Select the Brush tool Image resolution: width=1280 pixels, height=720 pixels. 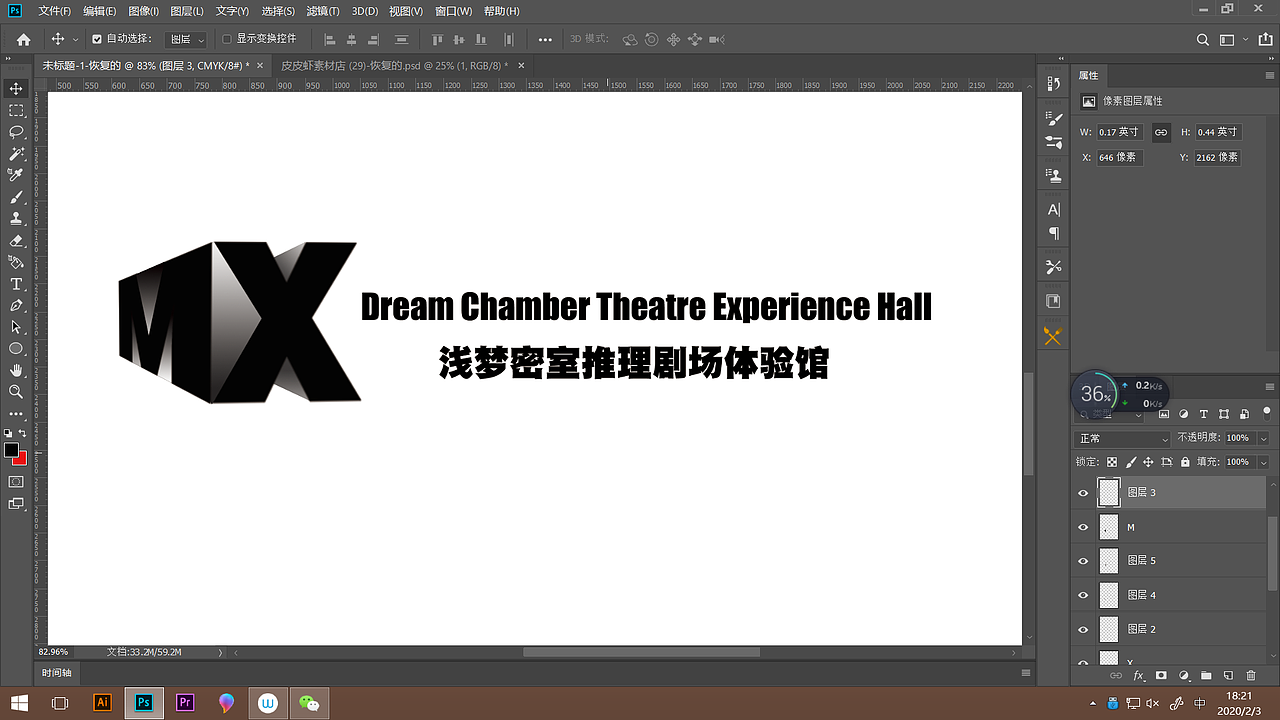[16, 197]
